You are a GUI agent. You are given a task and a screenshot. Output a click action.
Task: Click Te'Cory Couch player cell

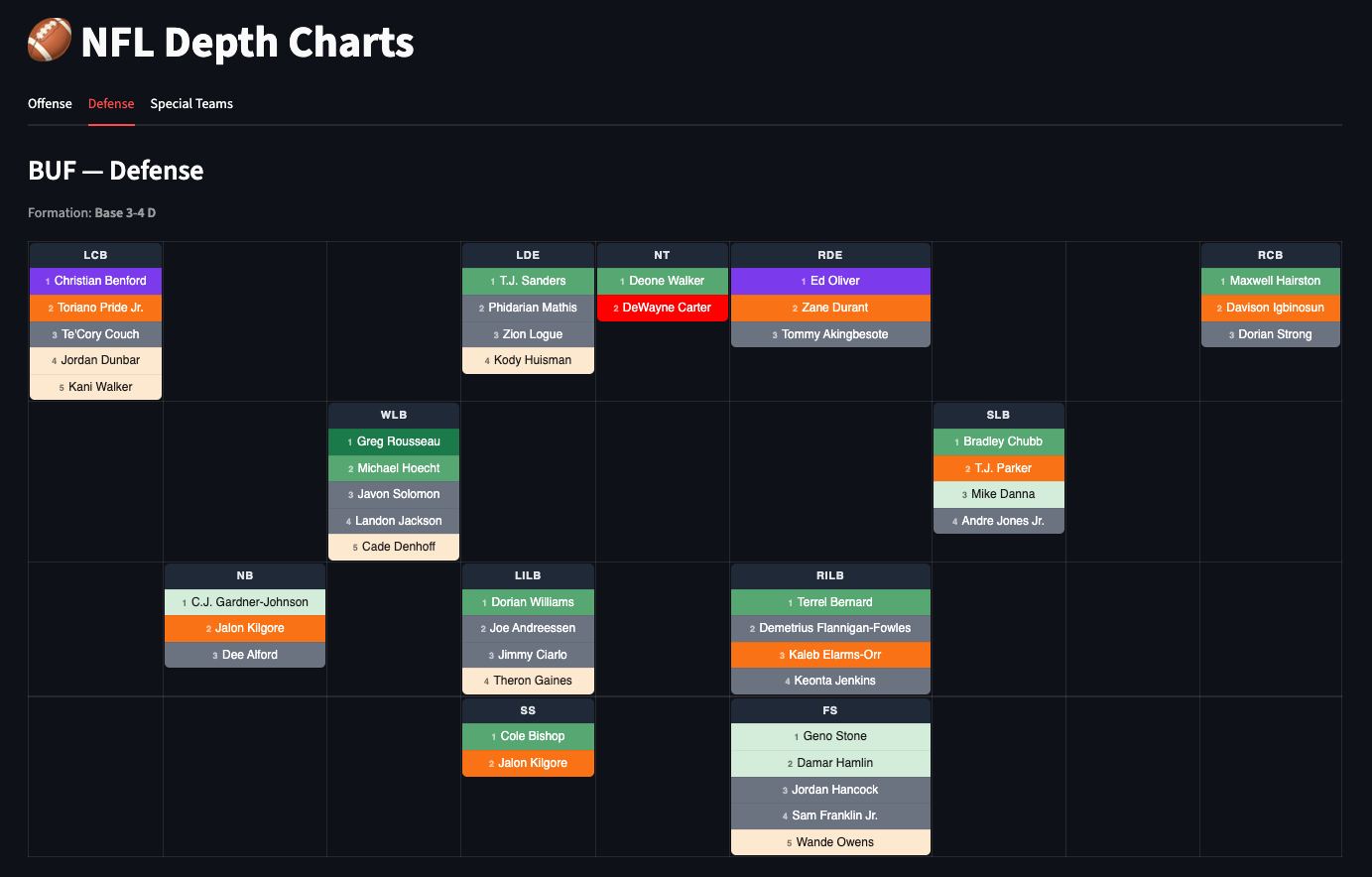click(95, 334)
